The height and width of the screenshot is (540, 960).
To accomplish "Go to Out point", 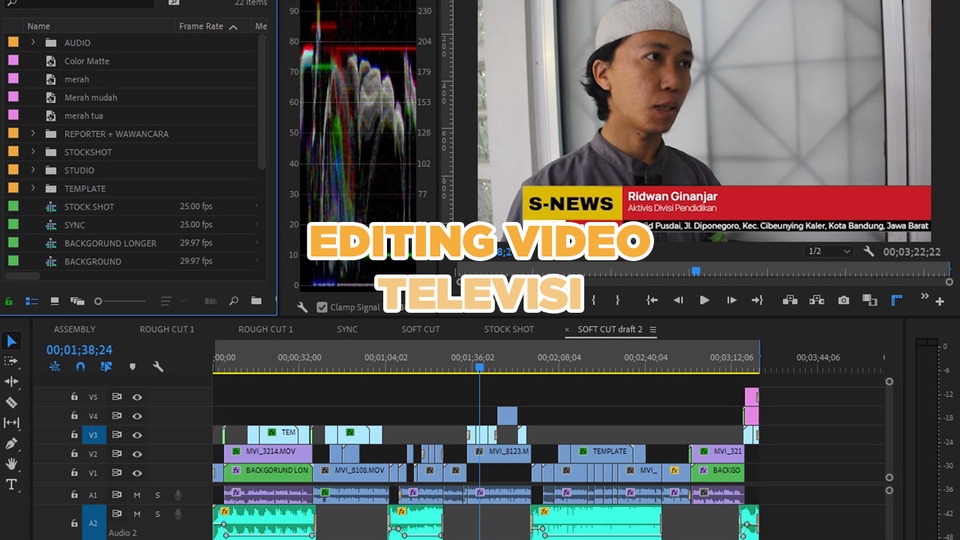I will (x=757, y=300).
